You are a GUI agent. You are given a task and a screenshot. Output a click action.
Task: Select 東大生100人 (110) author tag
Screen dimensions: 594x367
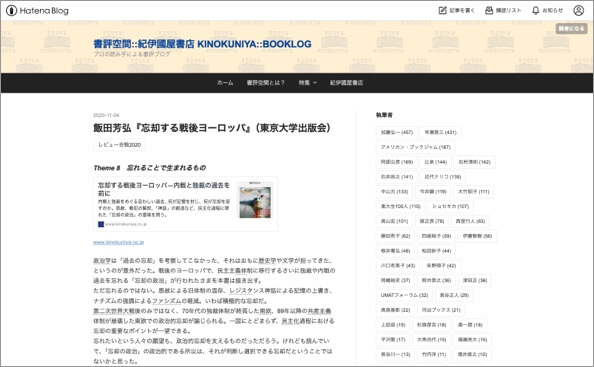[x=400, y=206]
